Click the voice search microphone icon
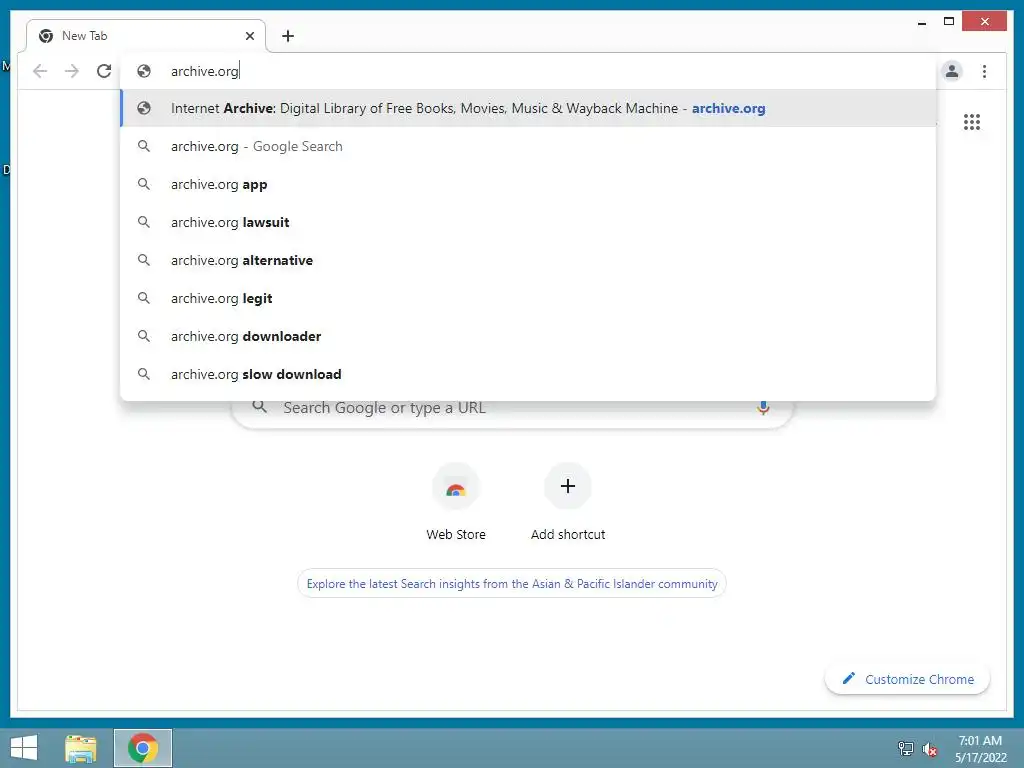Viewport: 1024px width, 768px height. click(763, 408)
